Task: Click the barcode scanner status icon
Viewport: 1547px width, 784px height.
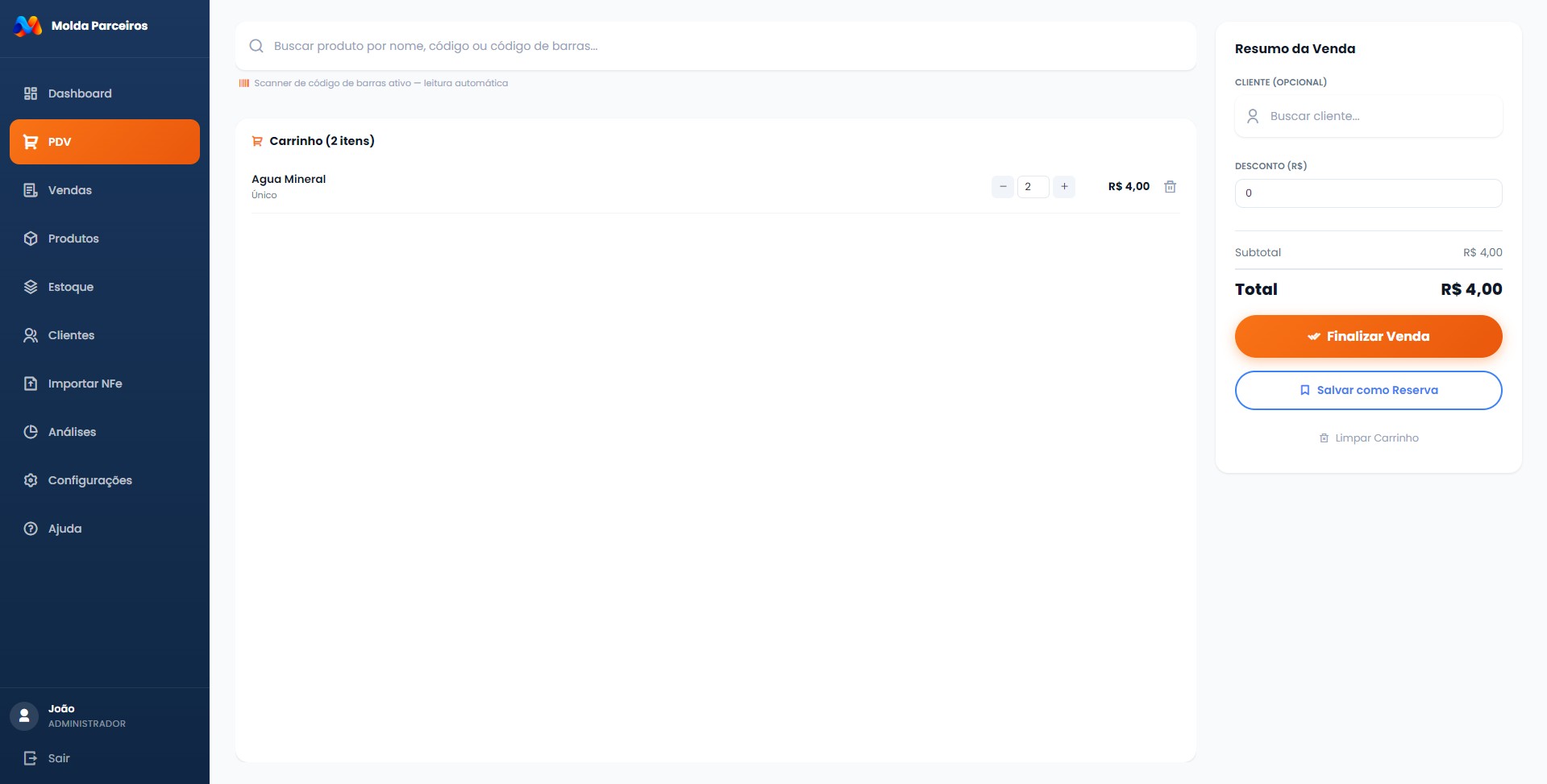Action: [x=244, y=83]
